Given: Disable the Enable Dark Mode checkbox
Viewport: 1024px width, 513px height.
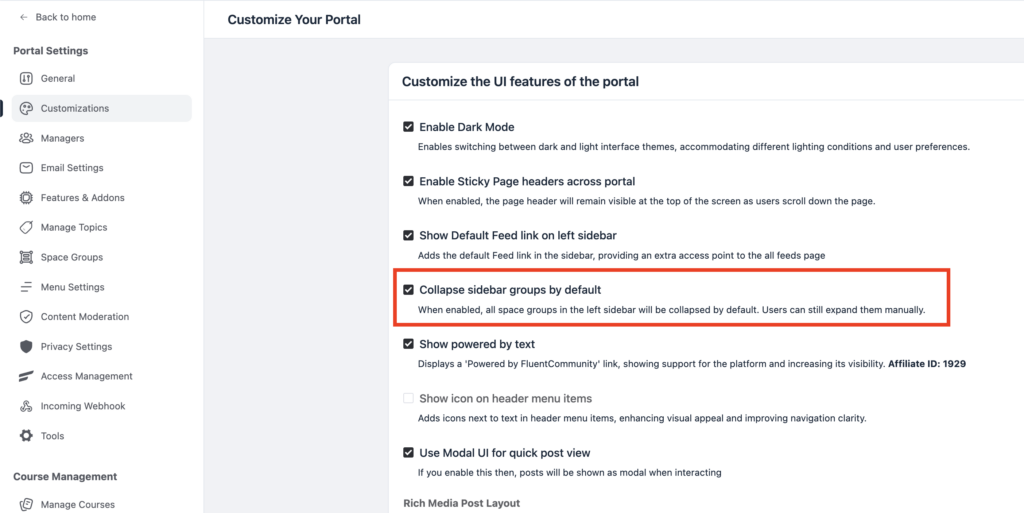Looking at the screenshot, I should pyautogui.click(x=408, y=127).
